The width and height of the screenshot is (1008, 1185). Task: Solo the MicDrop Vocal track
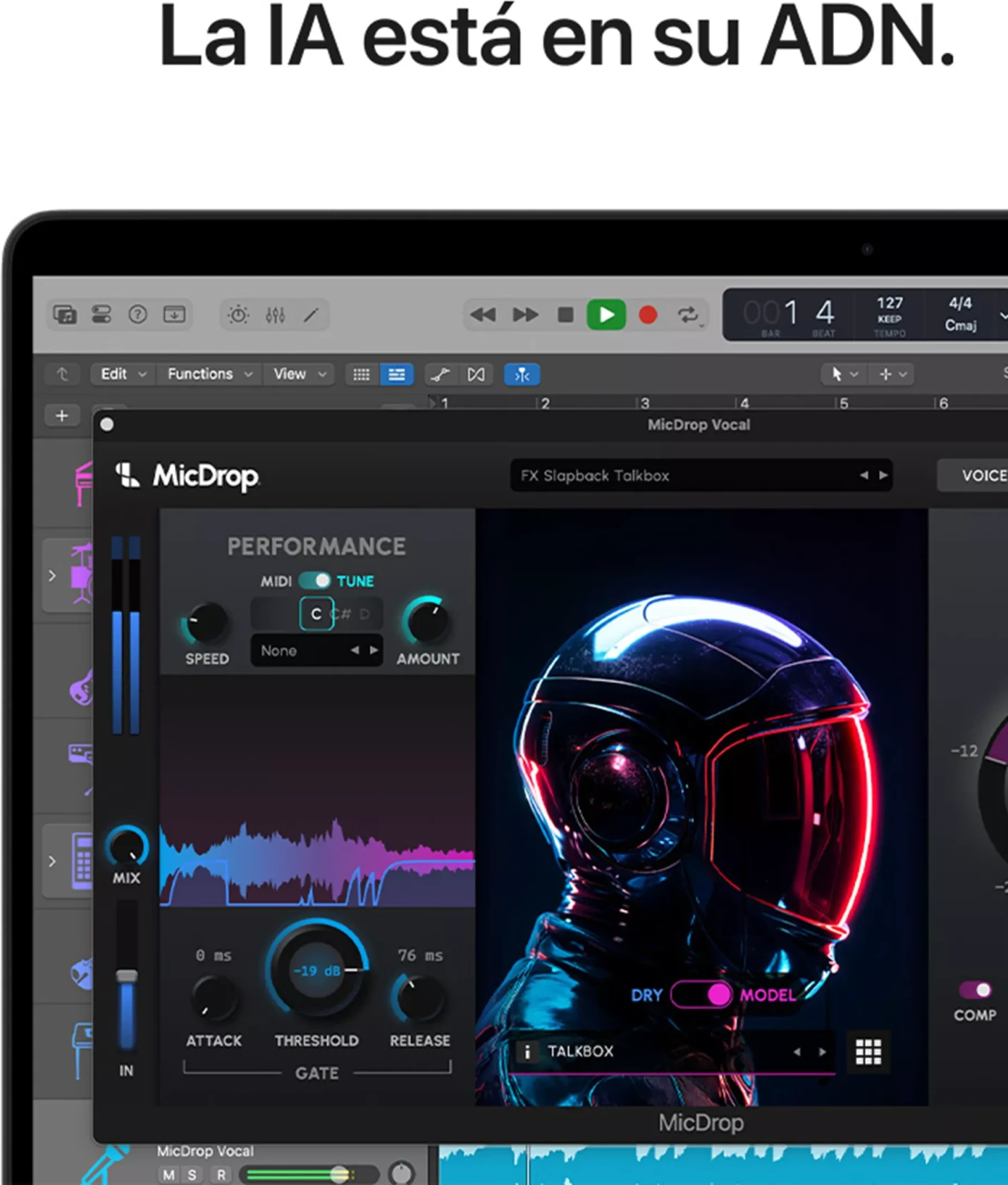(x=192, y=1174)
